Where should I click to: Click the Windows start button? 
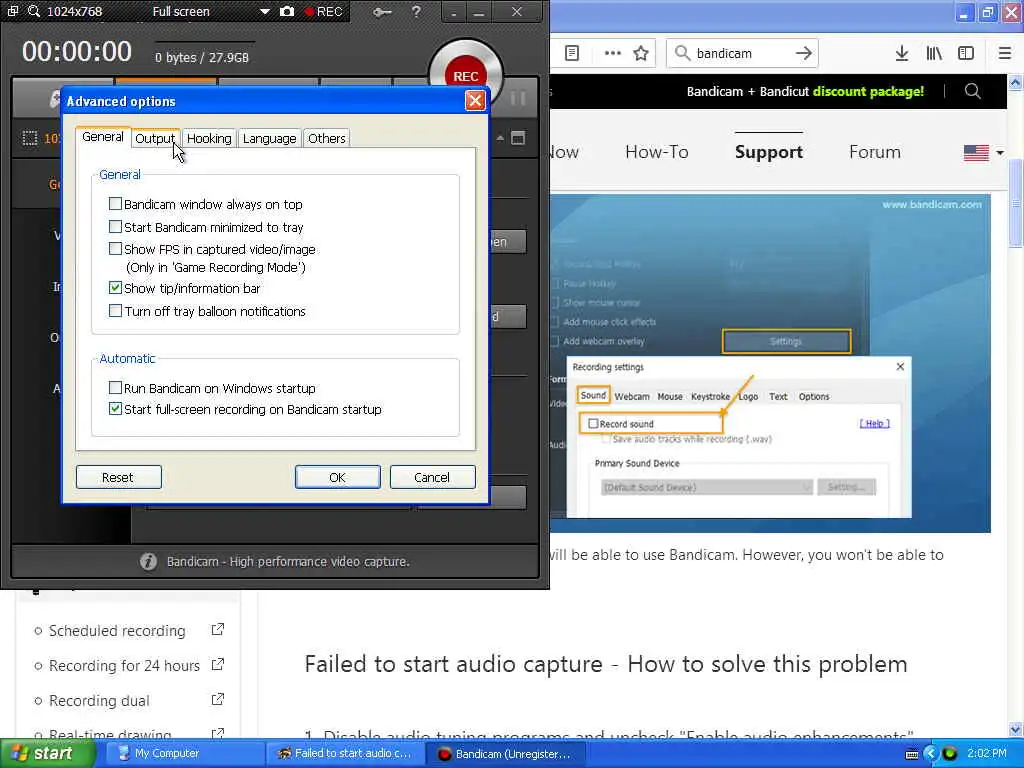coord(47,754)
